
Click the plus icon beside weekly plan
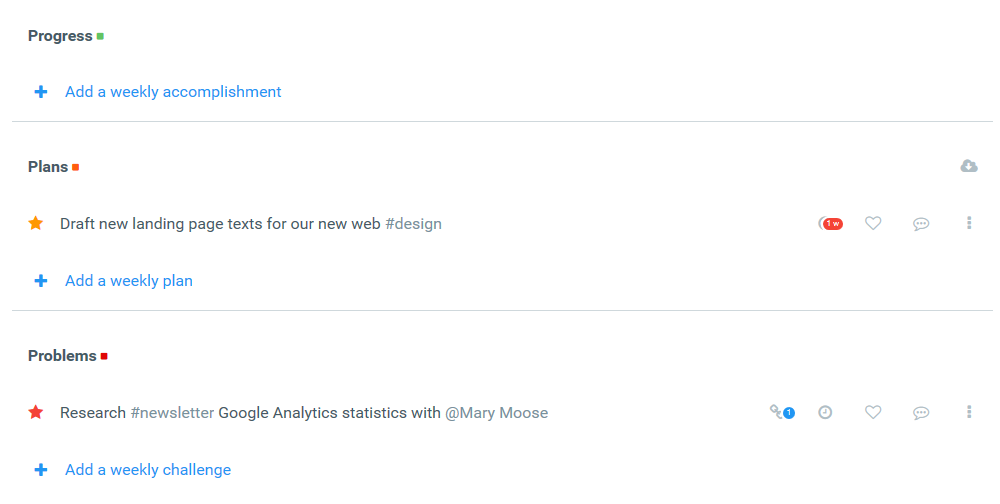click(41, 281)
